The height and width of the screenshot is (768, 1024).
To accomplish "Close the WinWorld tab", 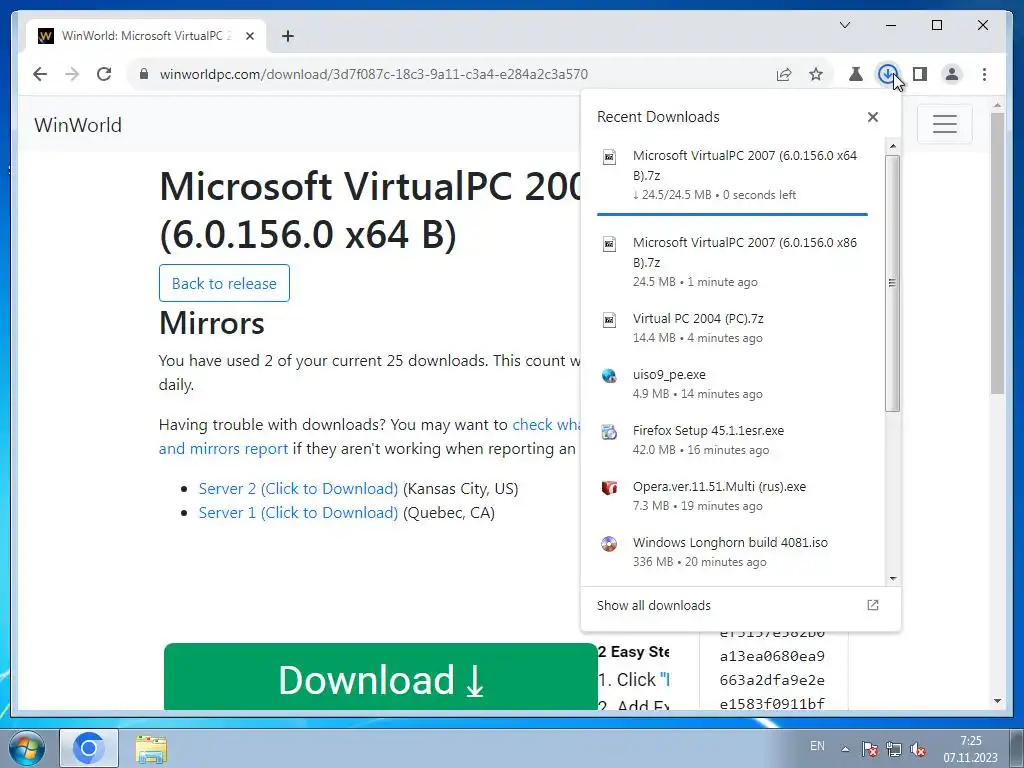I will pos(249,36).
